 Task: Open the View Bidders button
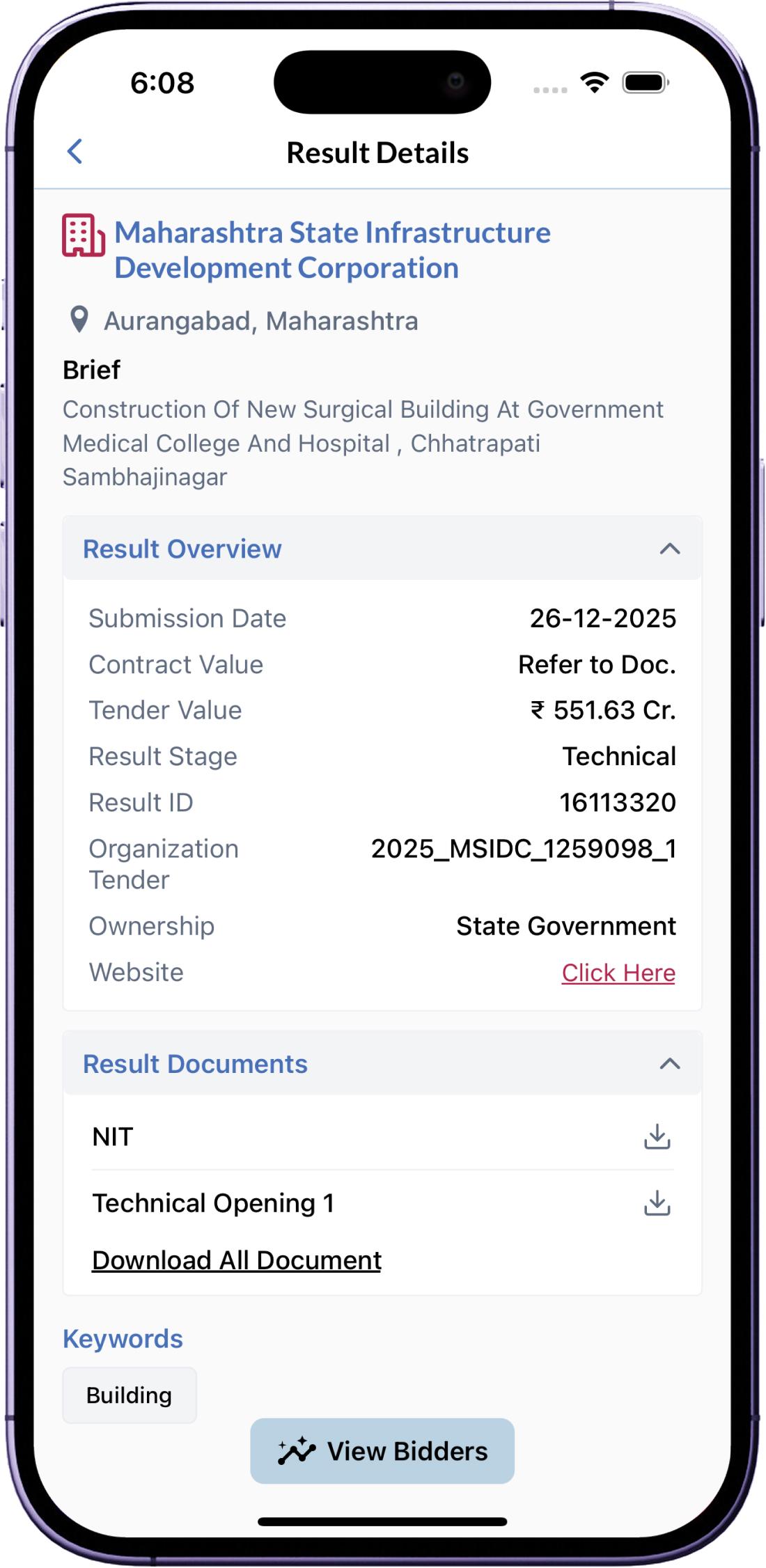(382, 1451)
